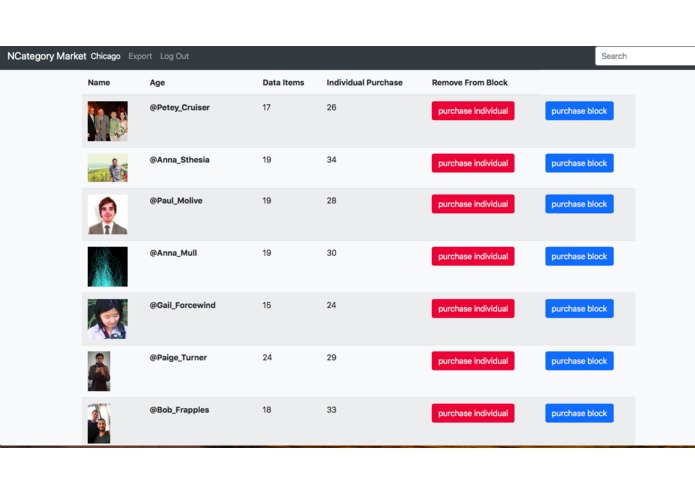This screenshot has height=494, width=695.
Task: Click the Age column header
Action: tap(157, 82)
